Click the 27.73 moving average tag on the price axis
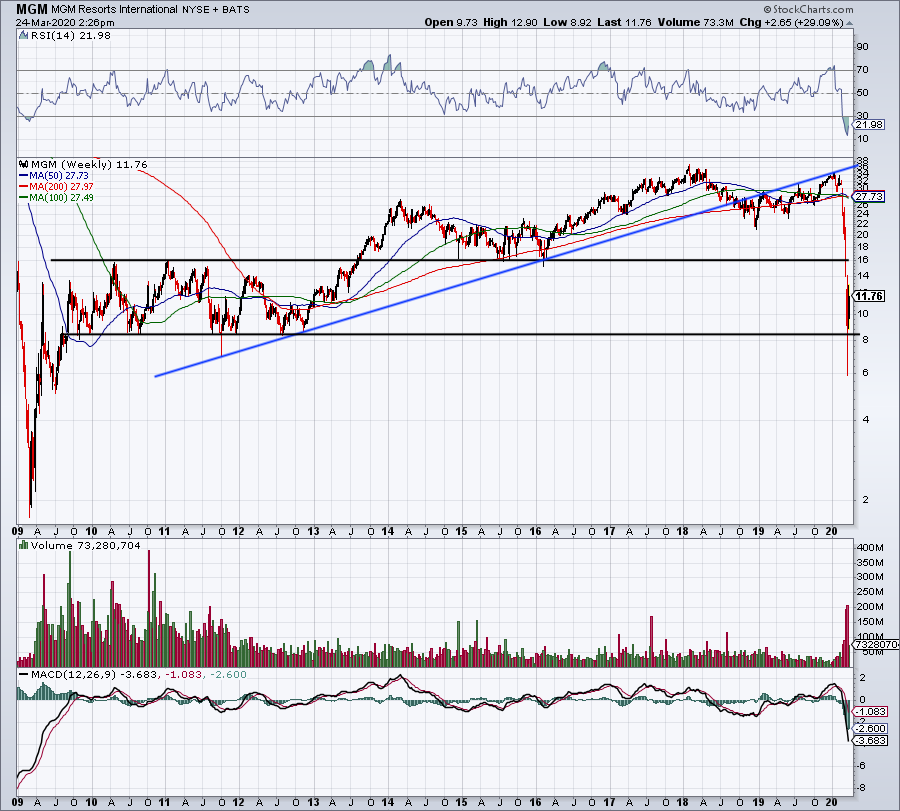Image resolution: width=900 pixels, height=811 pixels. pyautogui.click(x=868, y=196)
